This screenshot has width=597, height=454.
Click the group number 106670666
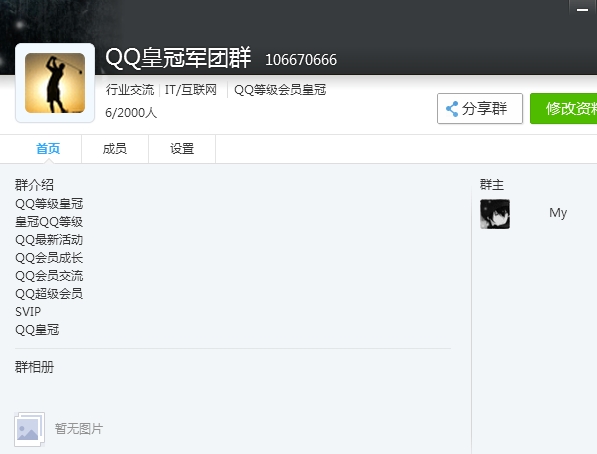tap(301, 60)
